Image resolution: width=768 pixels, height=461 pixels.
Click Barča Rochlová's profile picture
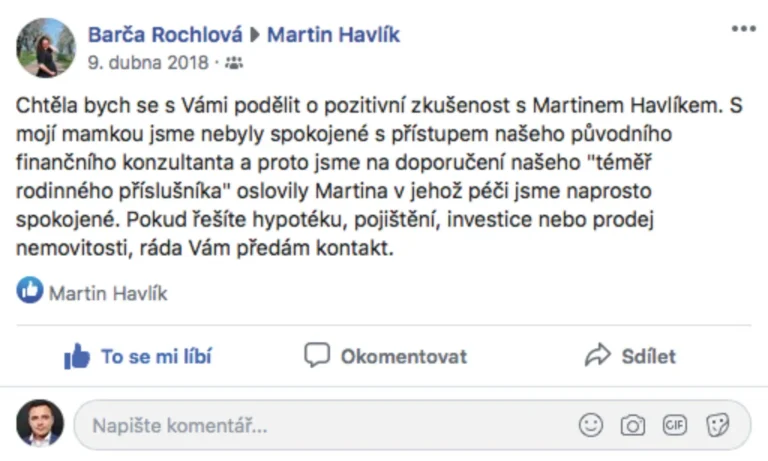(46, 47)
